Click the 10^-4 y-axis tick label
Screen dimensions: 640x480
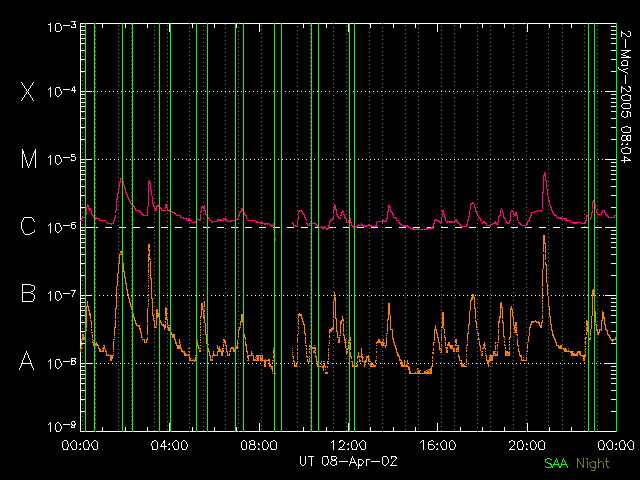point(62,92)
